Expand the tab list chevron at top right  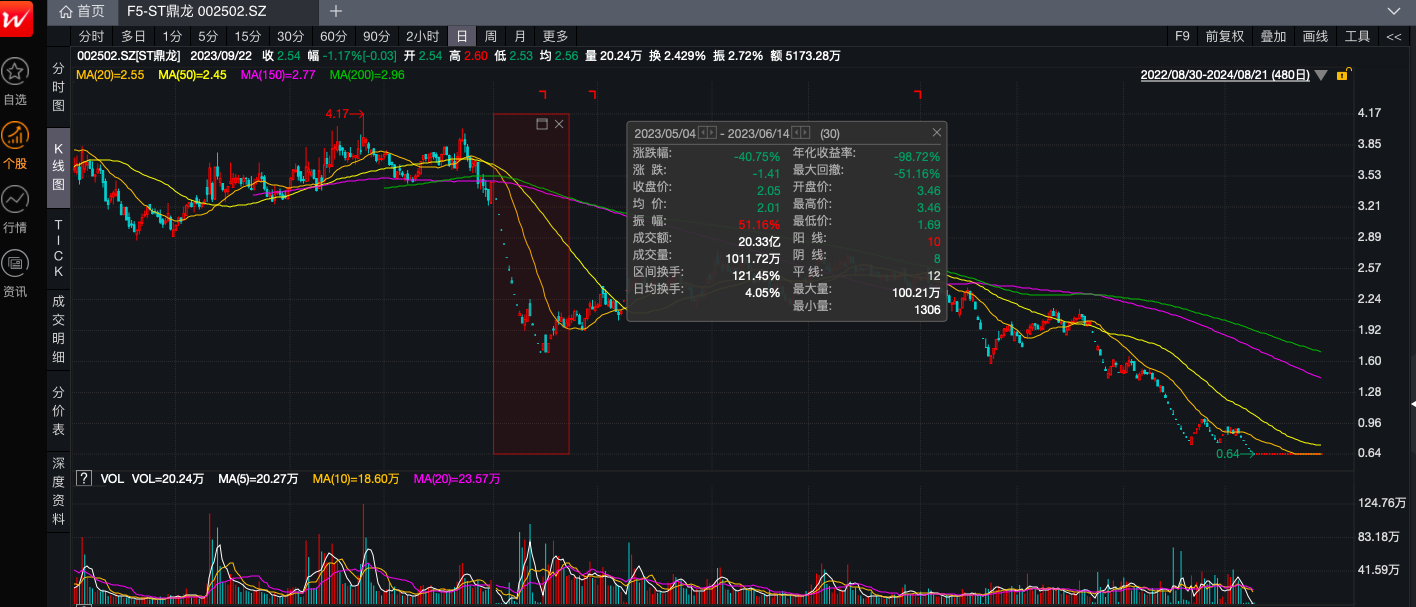1393,11
